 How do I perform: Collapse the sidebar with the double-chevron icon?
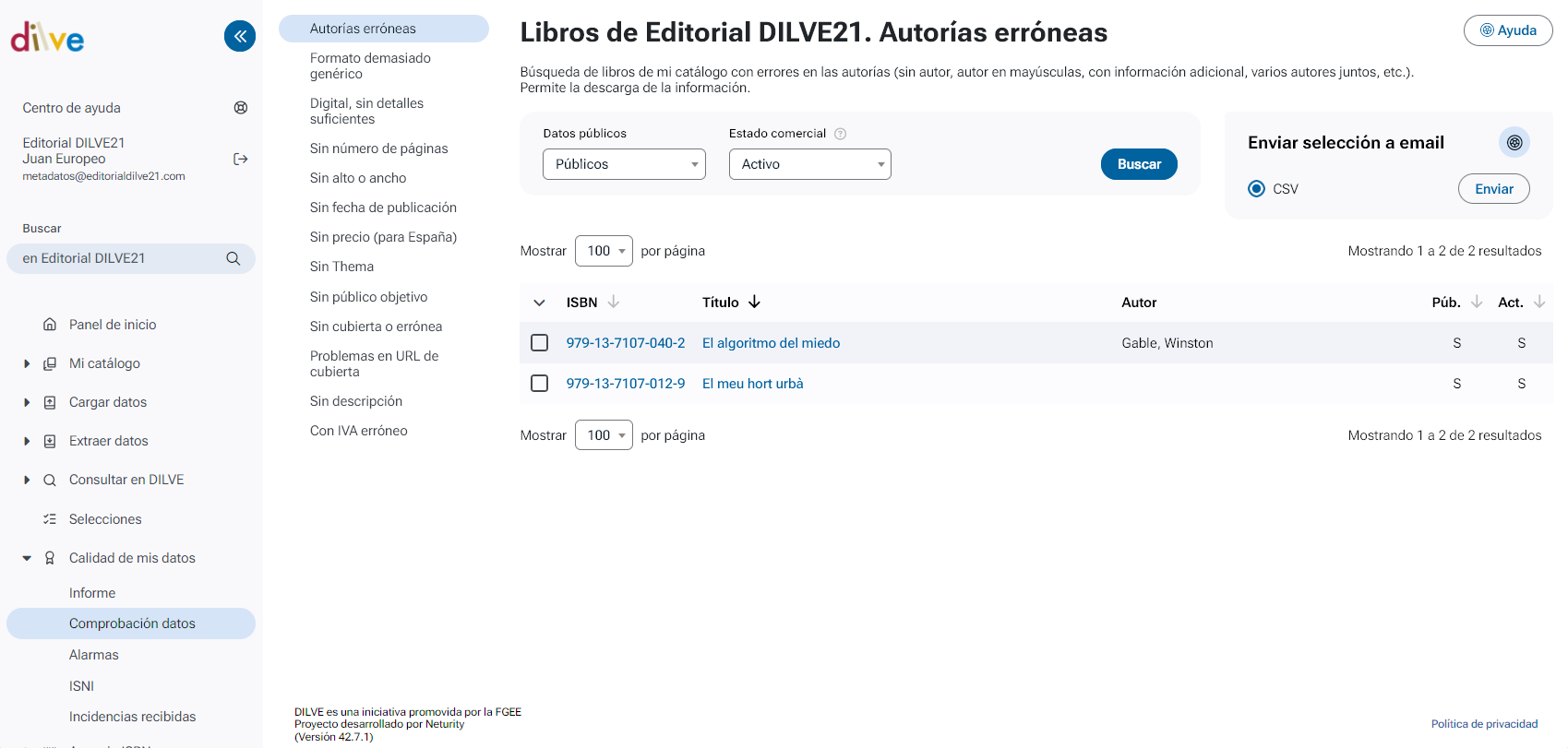pos(240,36)
